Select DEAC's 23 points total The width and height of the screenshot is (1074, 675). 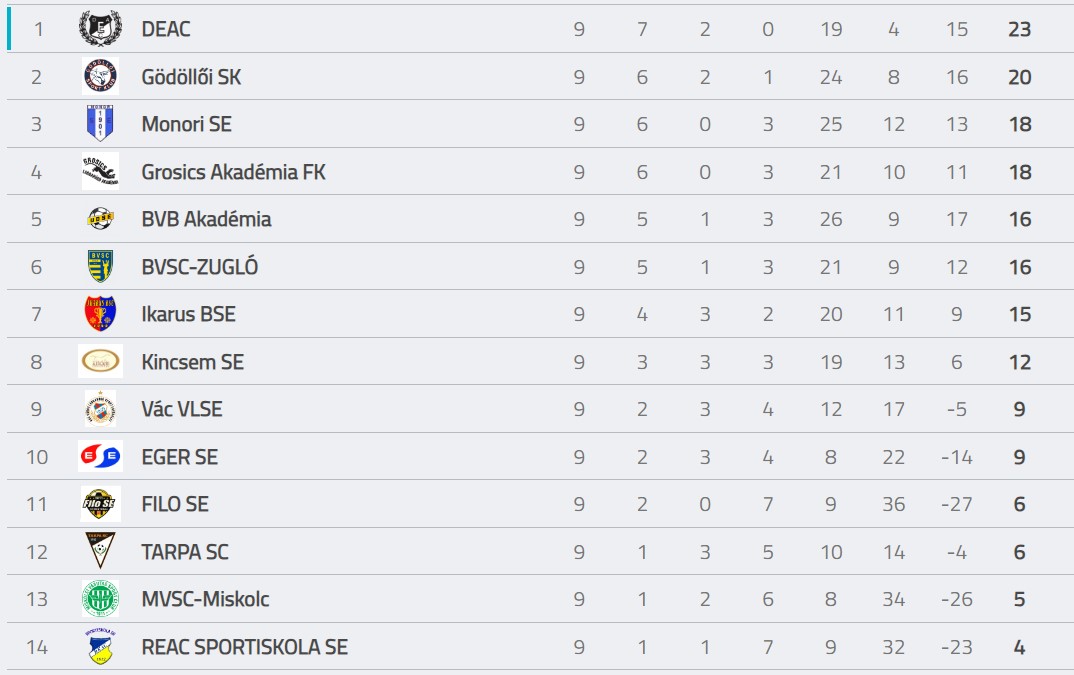(1019, 29)
